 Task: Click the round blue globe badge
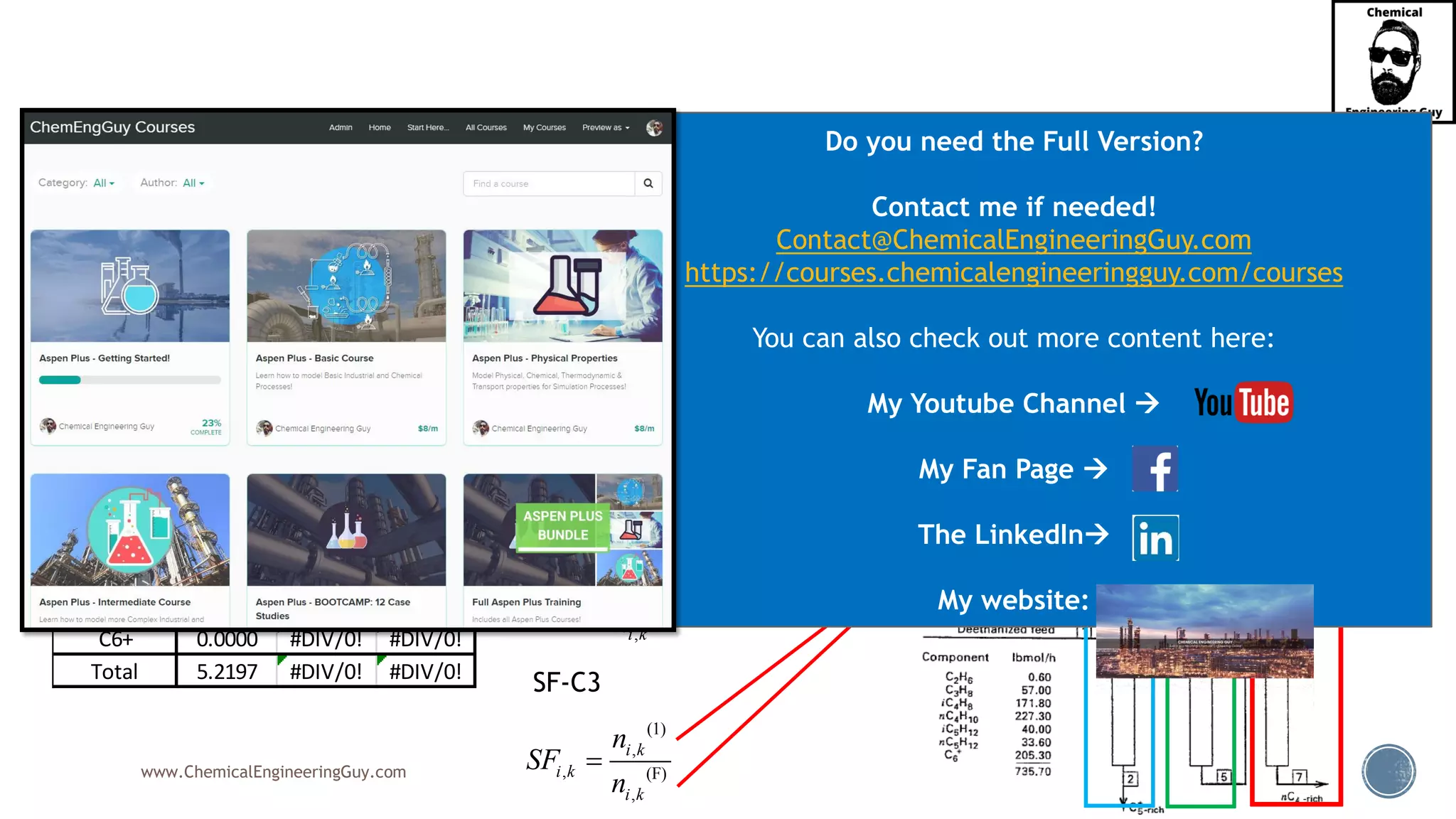tap(1388, 771)
